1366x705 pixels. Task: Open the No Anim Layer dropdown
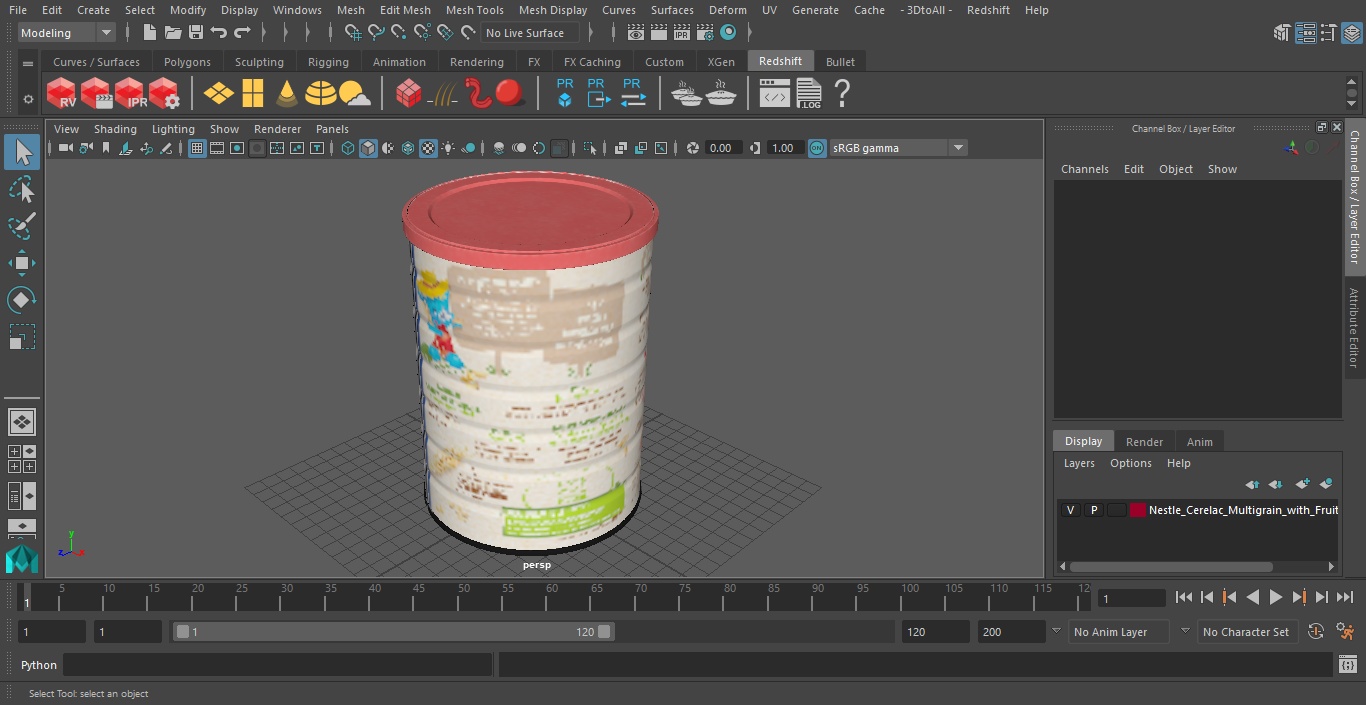[x=1119, y=632]
